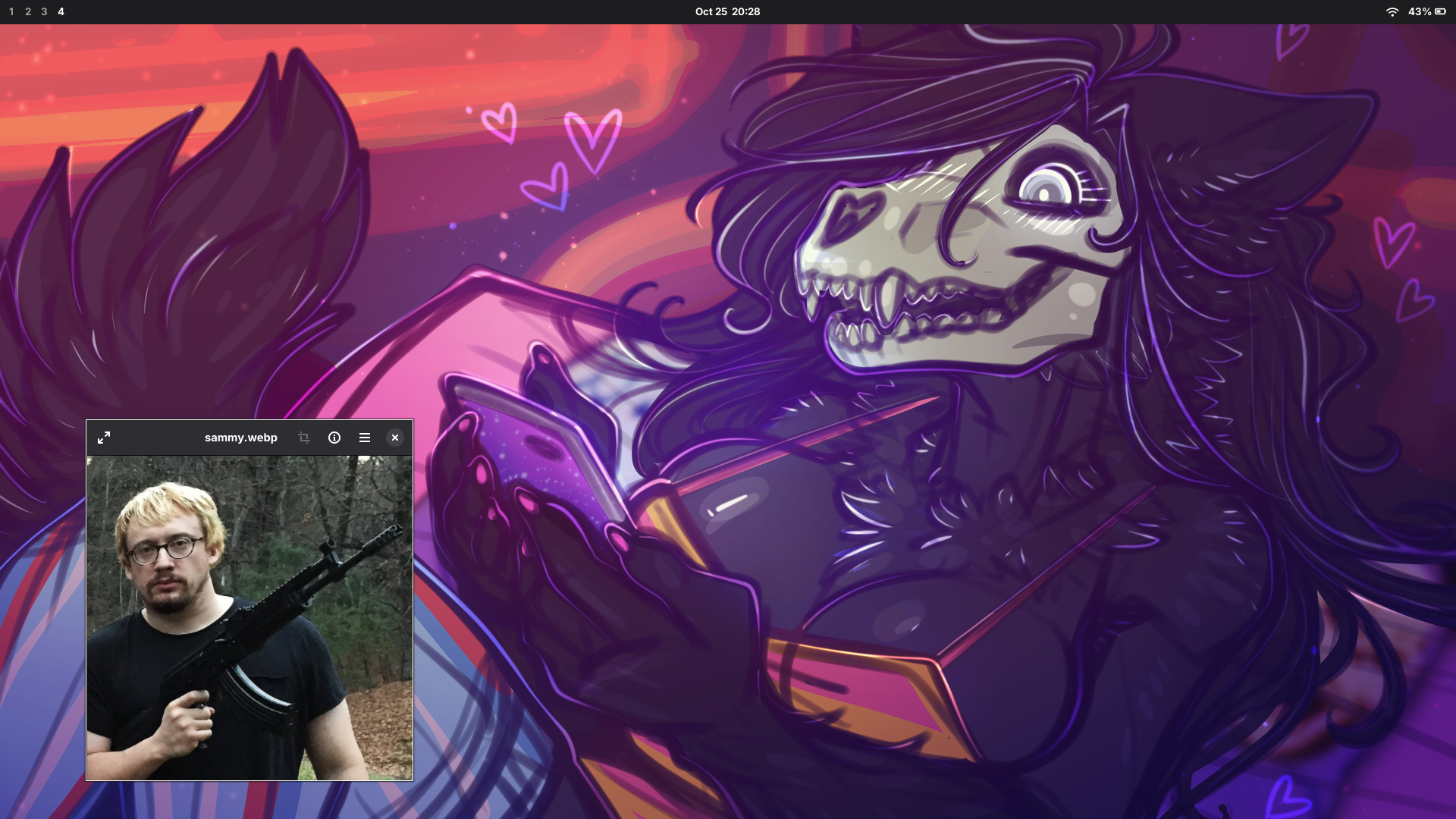Open the hamburger main menu
Screen dimensions: 1456x819
point(365,438)
